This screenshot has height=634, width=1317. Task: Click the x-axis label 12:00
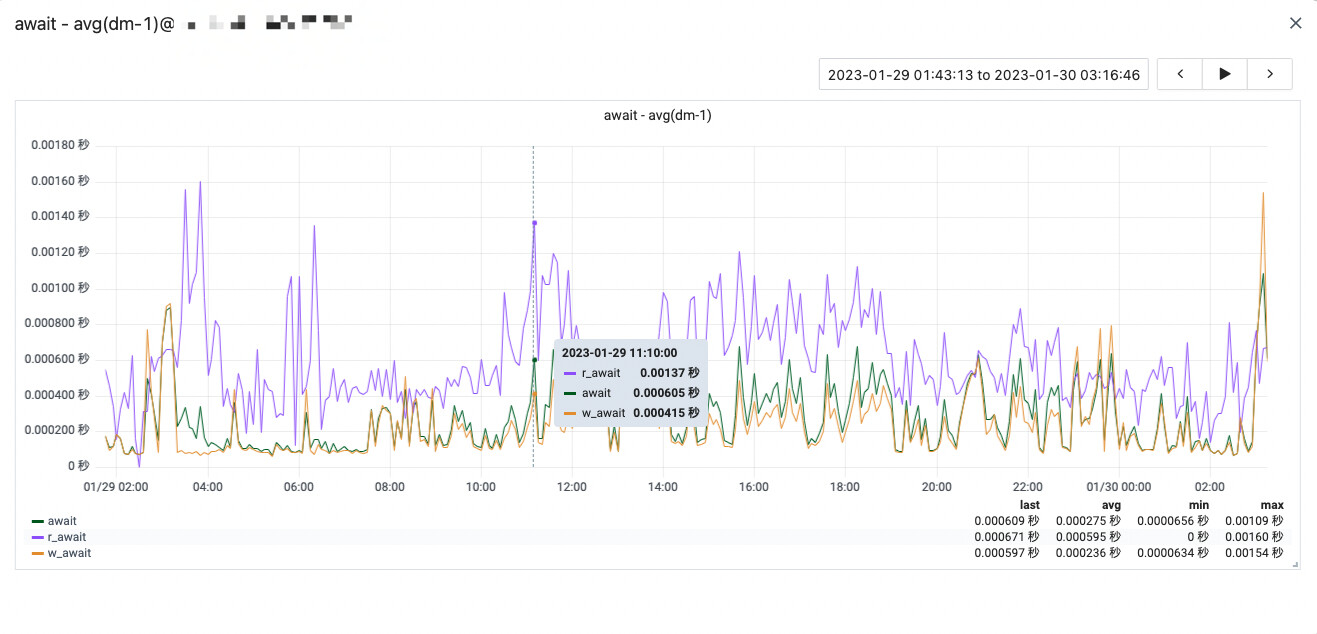(x=571, y=487)
